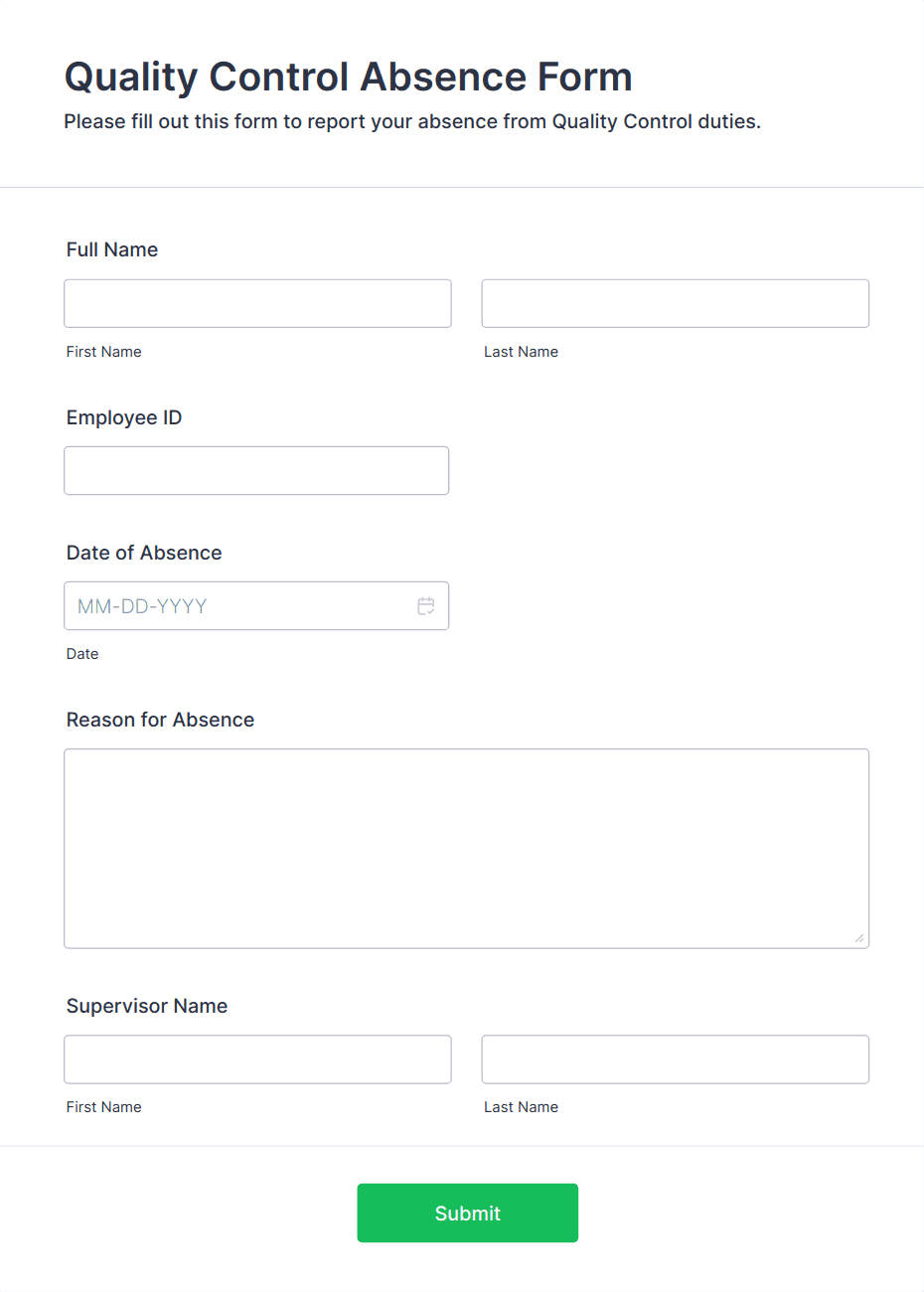Focus the Full Name first name field
This screenshot has width=924, height=1292.
[x=257, y=303]
